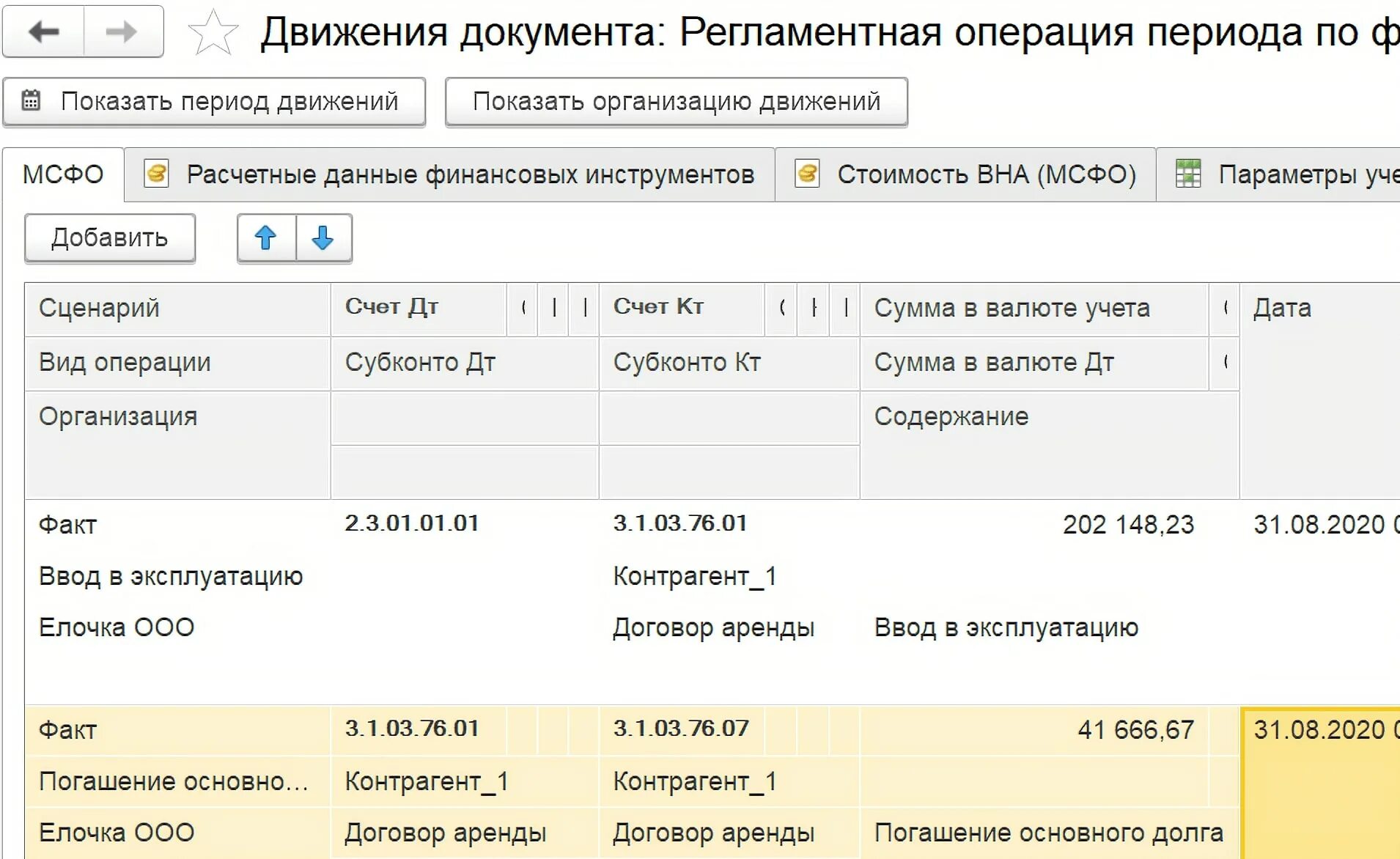Move row up with blue up arrow
1400x859 pixels.
click(x=266, y=238)
